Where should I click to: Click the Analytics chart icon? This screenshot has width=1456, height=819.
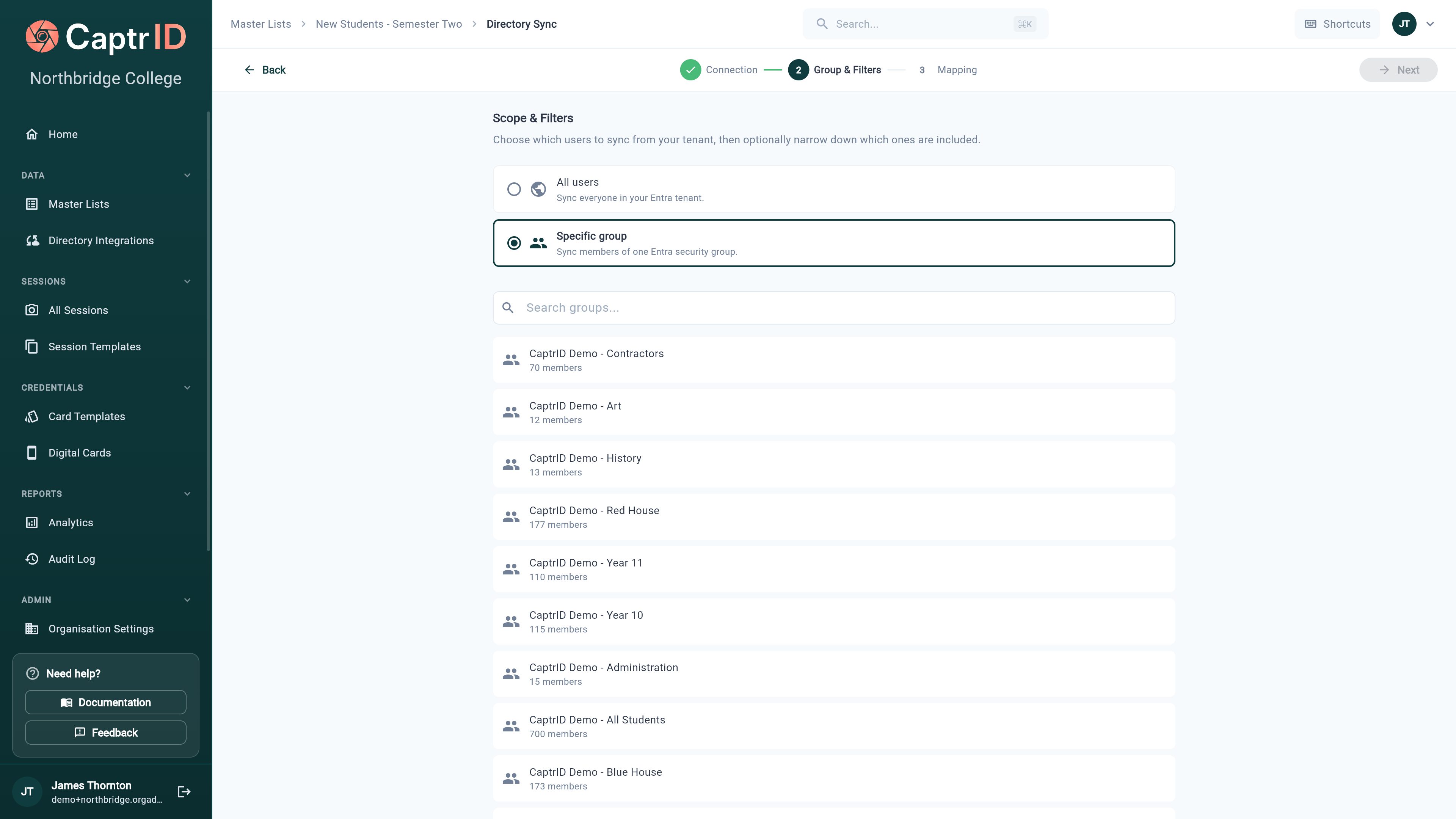pyautogui.click(x=32, y=523)
